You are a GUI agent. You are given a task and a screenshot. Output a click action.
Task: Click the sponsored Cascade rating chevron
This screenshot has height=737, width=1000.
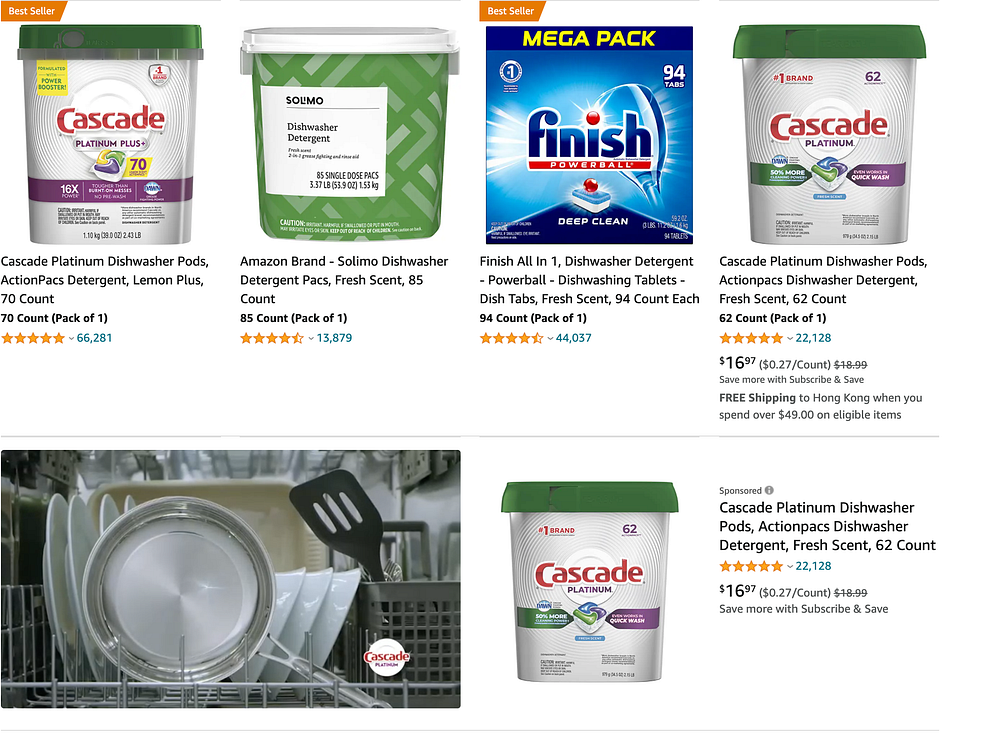pyautogui.click(x=790, y=566)
